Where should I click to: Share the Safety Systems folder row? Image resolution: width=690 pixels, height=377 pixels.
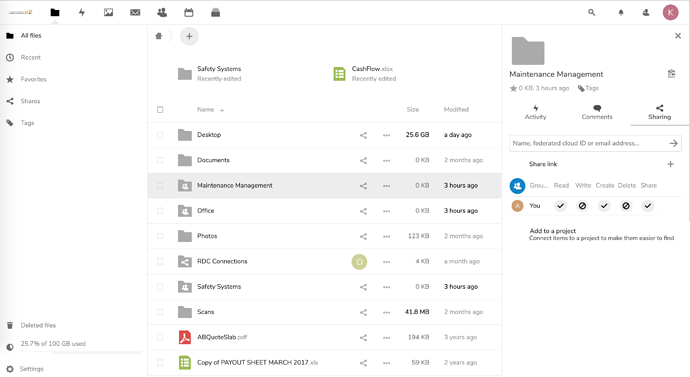coord(363,287)
